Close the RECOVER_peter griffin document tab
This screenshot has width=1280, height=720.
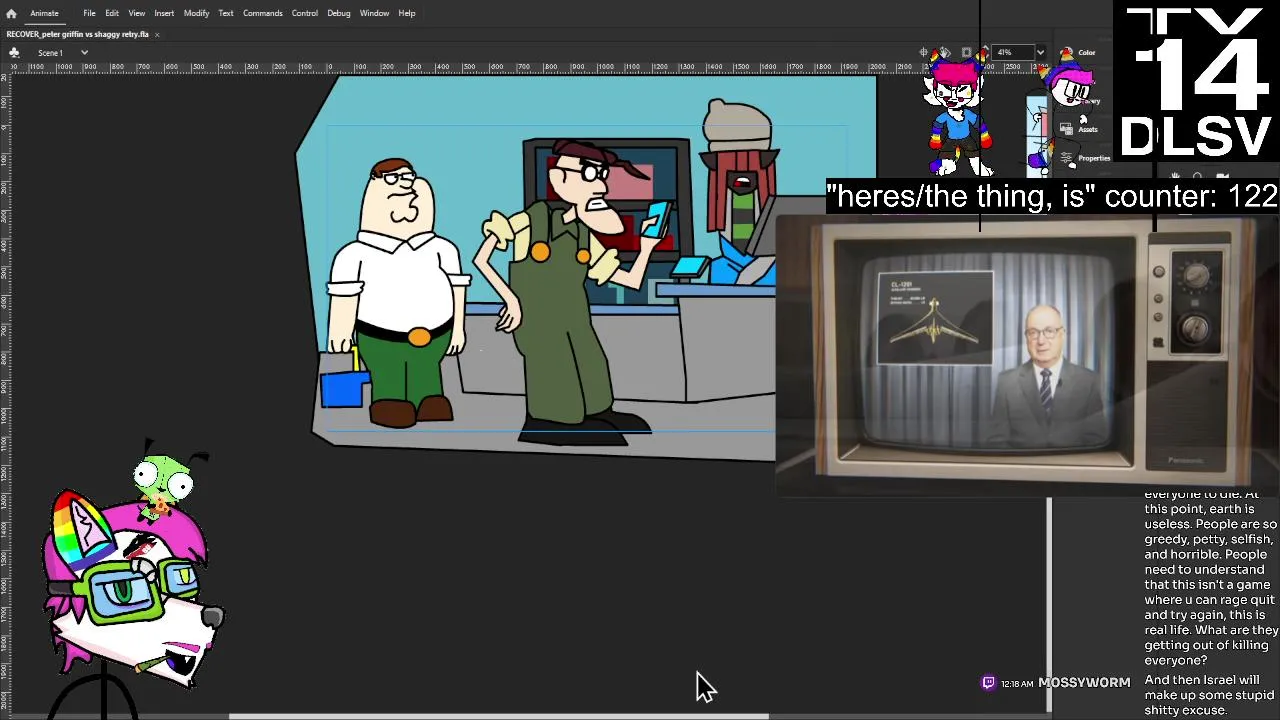click(157, 34)
